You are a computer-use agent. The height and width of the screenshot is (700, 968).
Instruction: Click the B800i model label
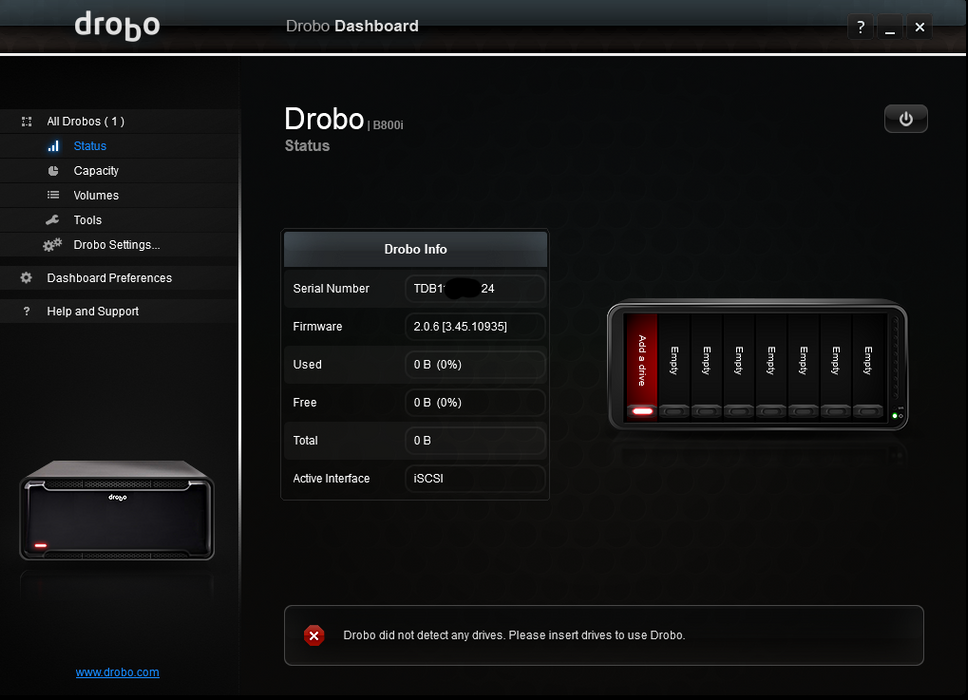(388, 125)
